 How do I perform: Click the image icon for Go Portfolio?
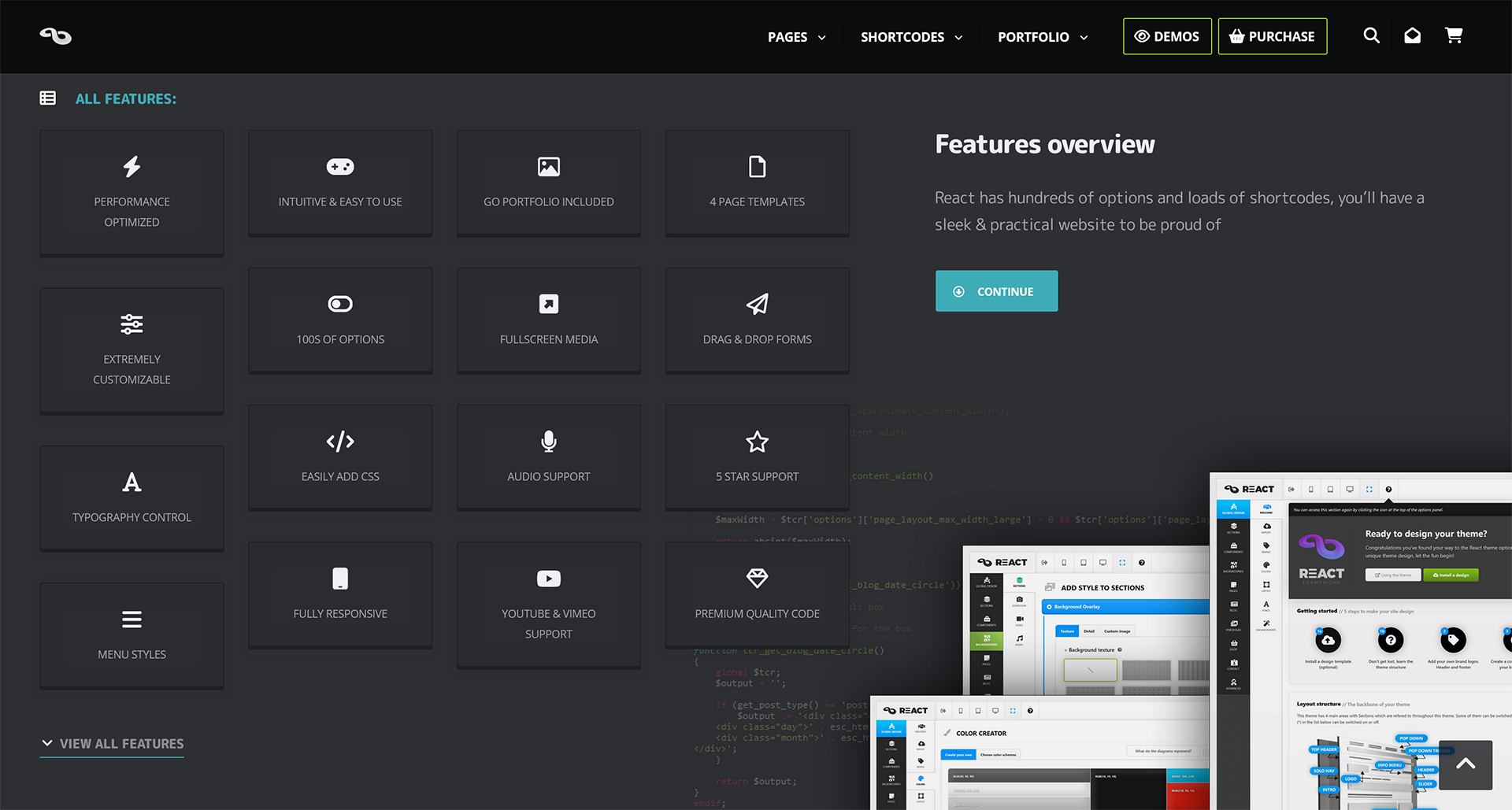click(x=549, y=167)
